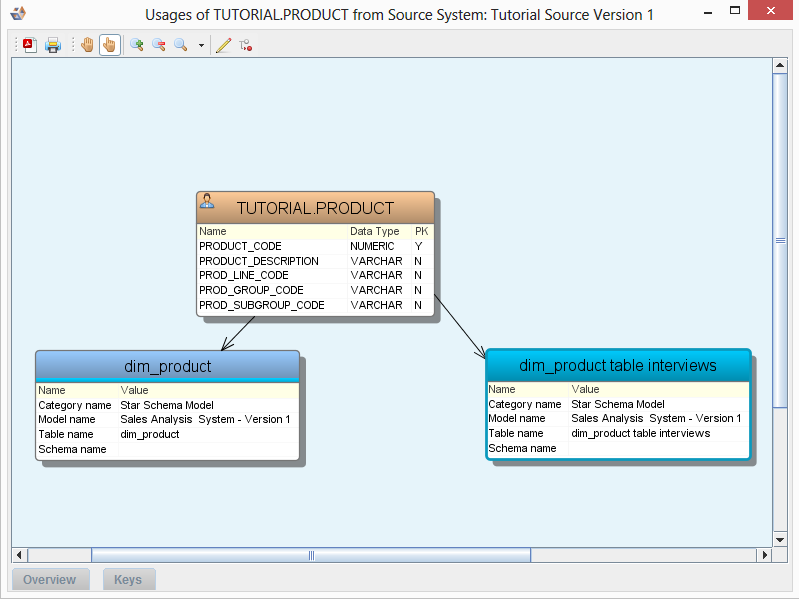
Task: Toggle the pointing hand select tool
Action: (x=109, y=45)
